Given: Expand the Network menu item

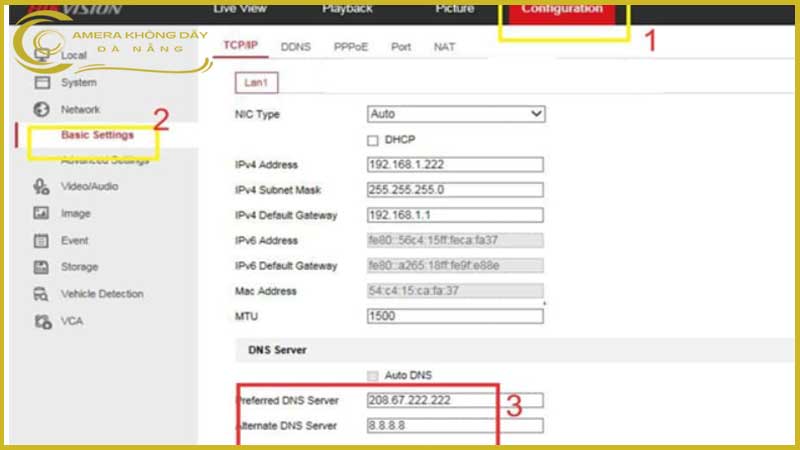Looking at the screenshot, I should tap(81, 110).
